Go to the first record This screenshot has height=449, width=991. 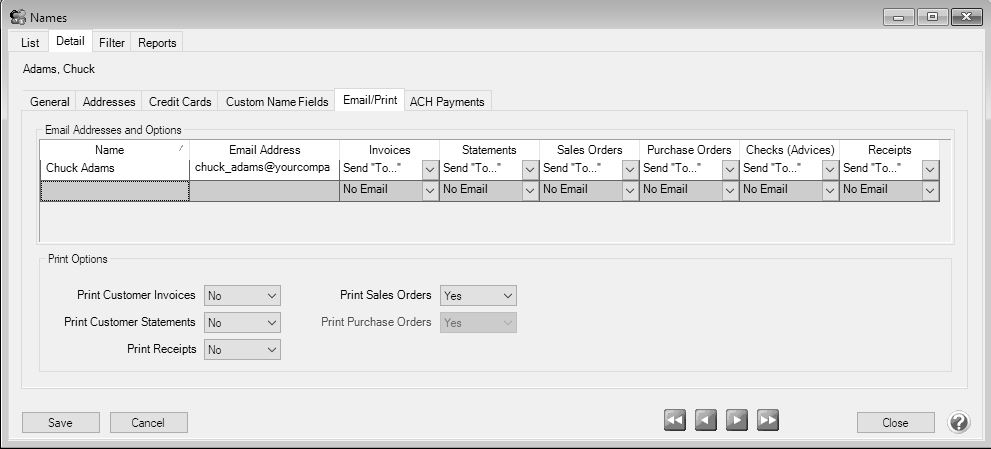click(675, 421)
